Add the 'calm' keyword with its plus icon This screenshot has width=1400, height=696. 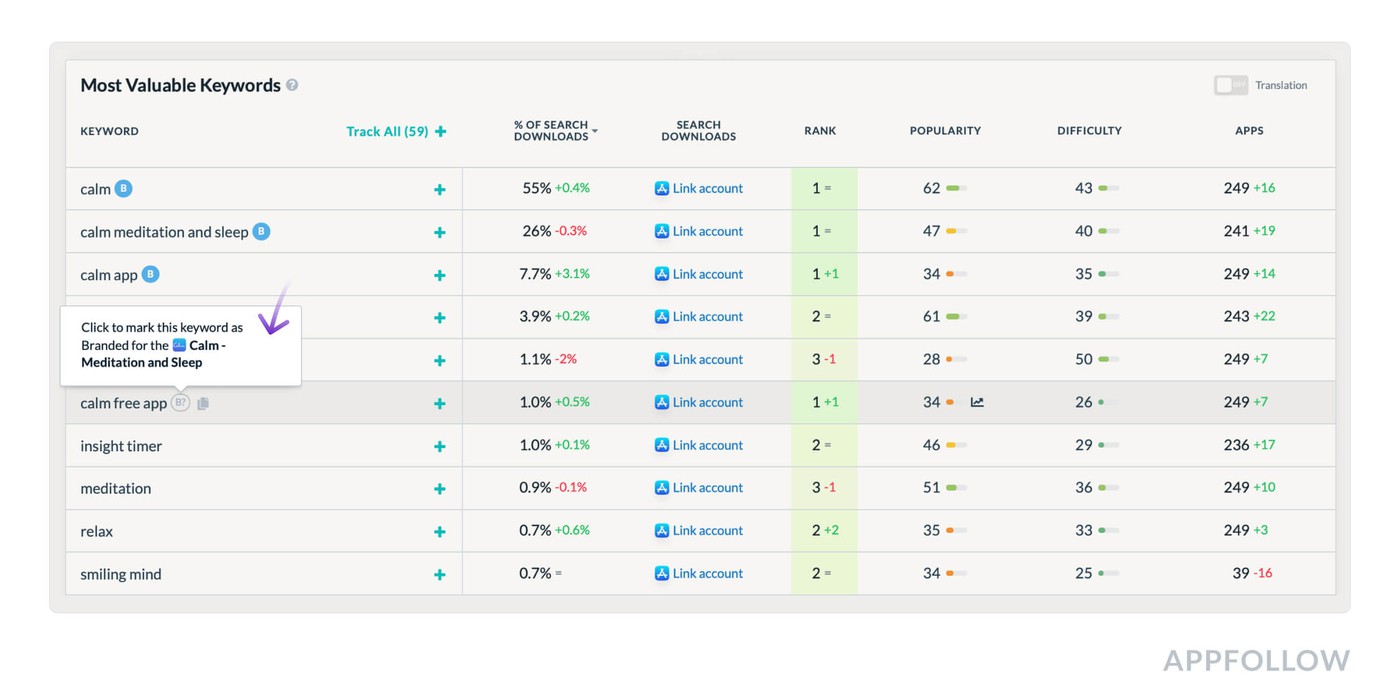click(x=439, y=189)
